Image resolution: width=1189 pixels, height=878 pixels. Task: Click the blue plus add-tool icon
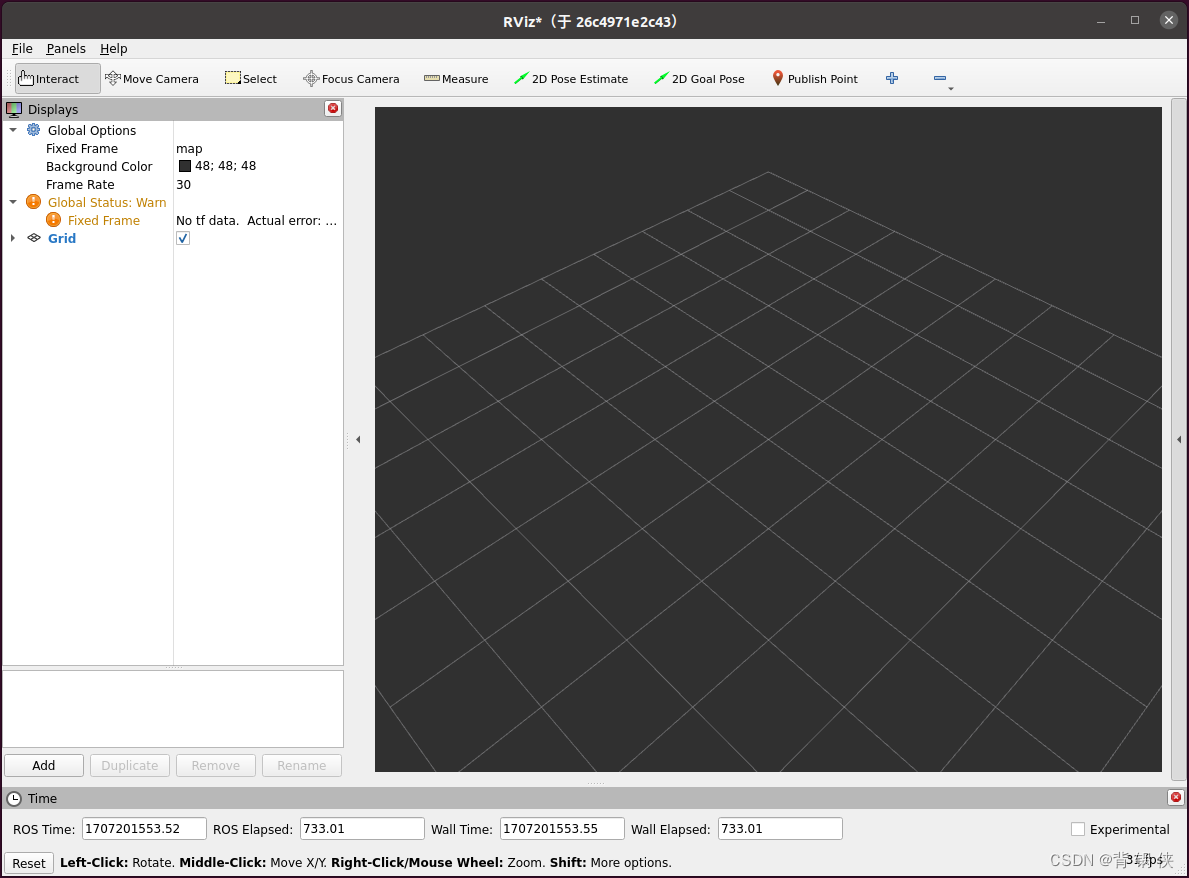pos(892,78)
